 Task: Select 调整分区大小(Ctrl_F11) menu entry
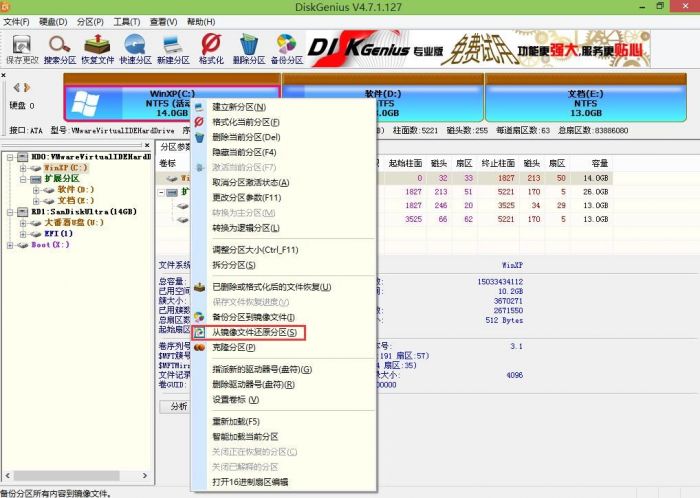[255, 250]
